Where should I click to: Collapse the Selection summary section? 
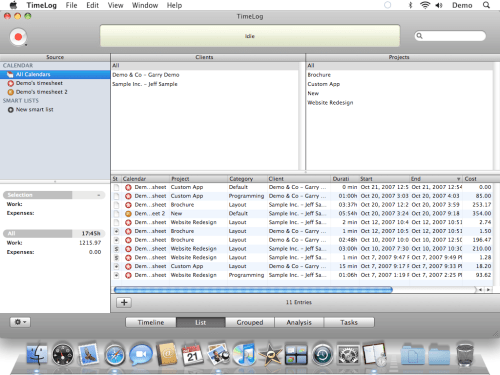[x=99, y=195]
